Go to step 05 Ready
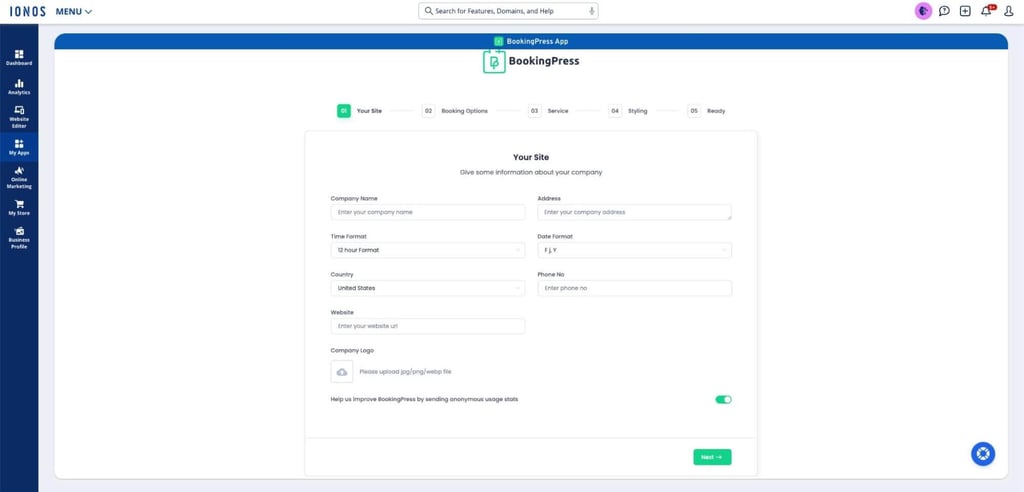Image resolution: width=1024 pixels, height=492 pixels. coord(707,111)
